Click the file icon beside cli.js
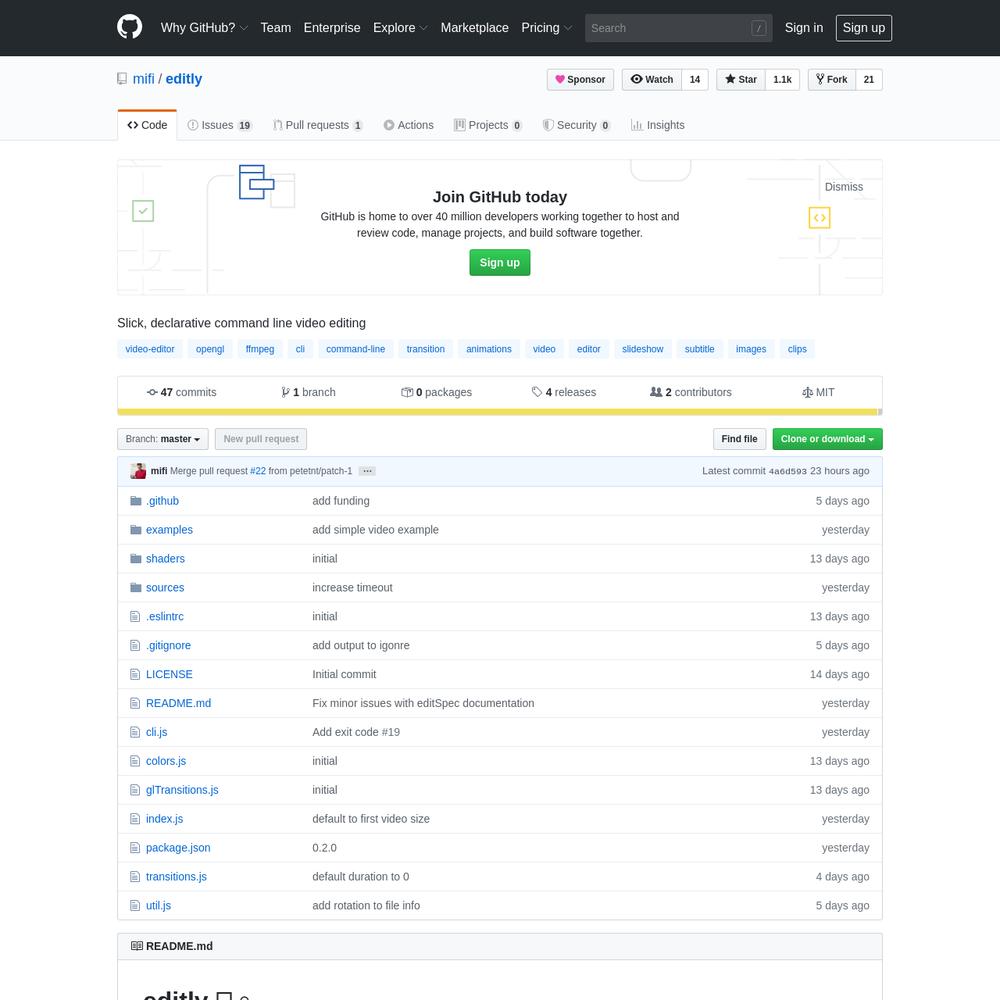Image resolution: width=1000 pixels, height=1000 pixels. click(x=135, y=732)
